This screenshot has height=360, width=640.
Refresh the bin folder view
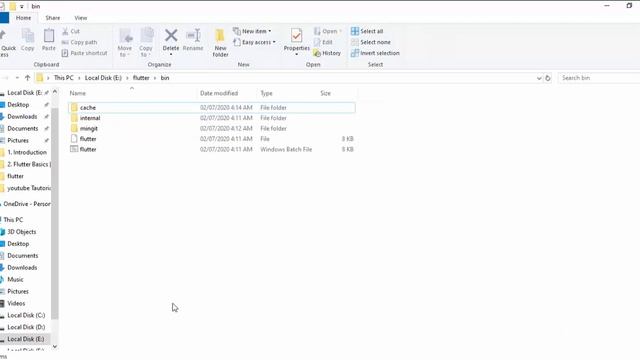coord(548,78)
